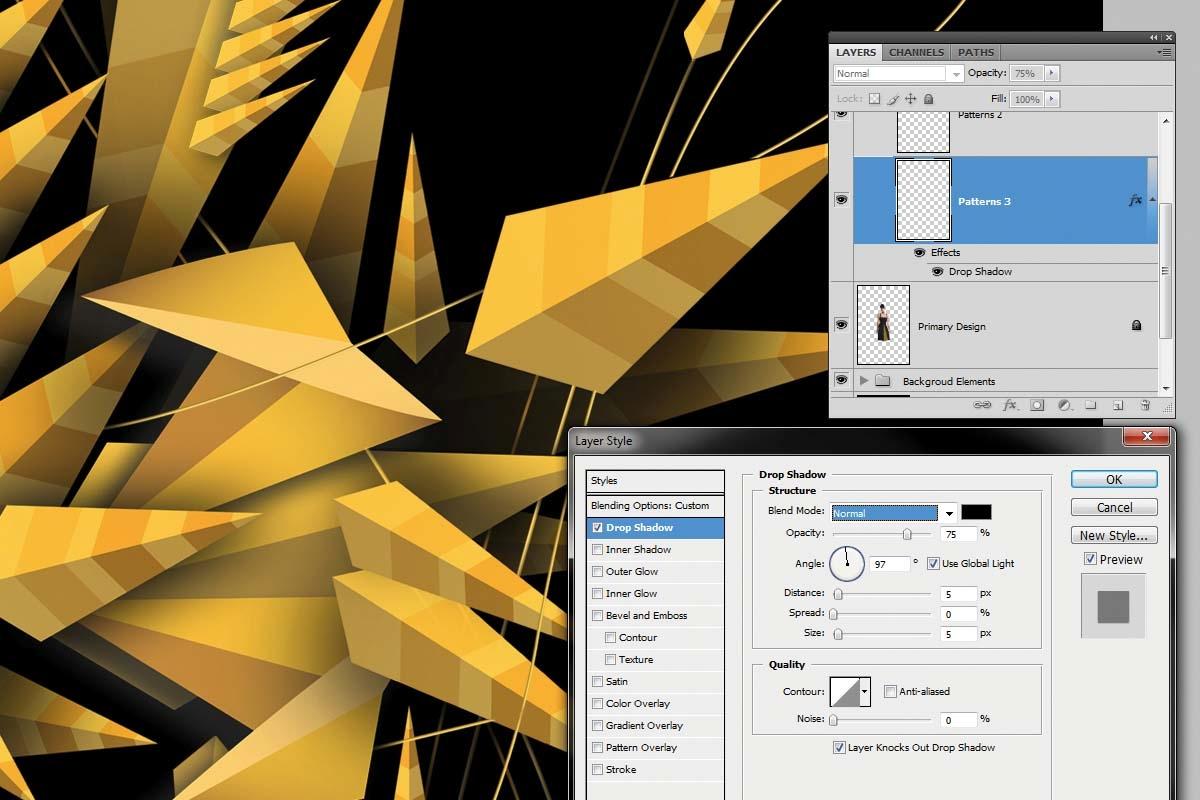
Task: Enable the Inner Shadow checkbox
Action: (597, 550)
